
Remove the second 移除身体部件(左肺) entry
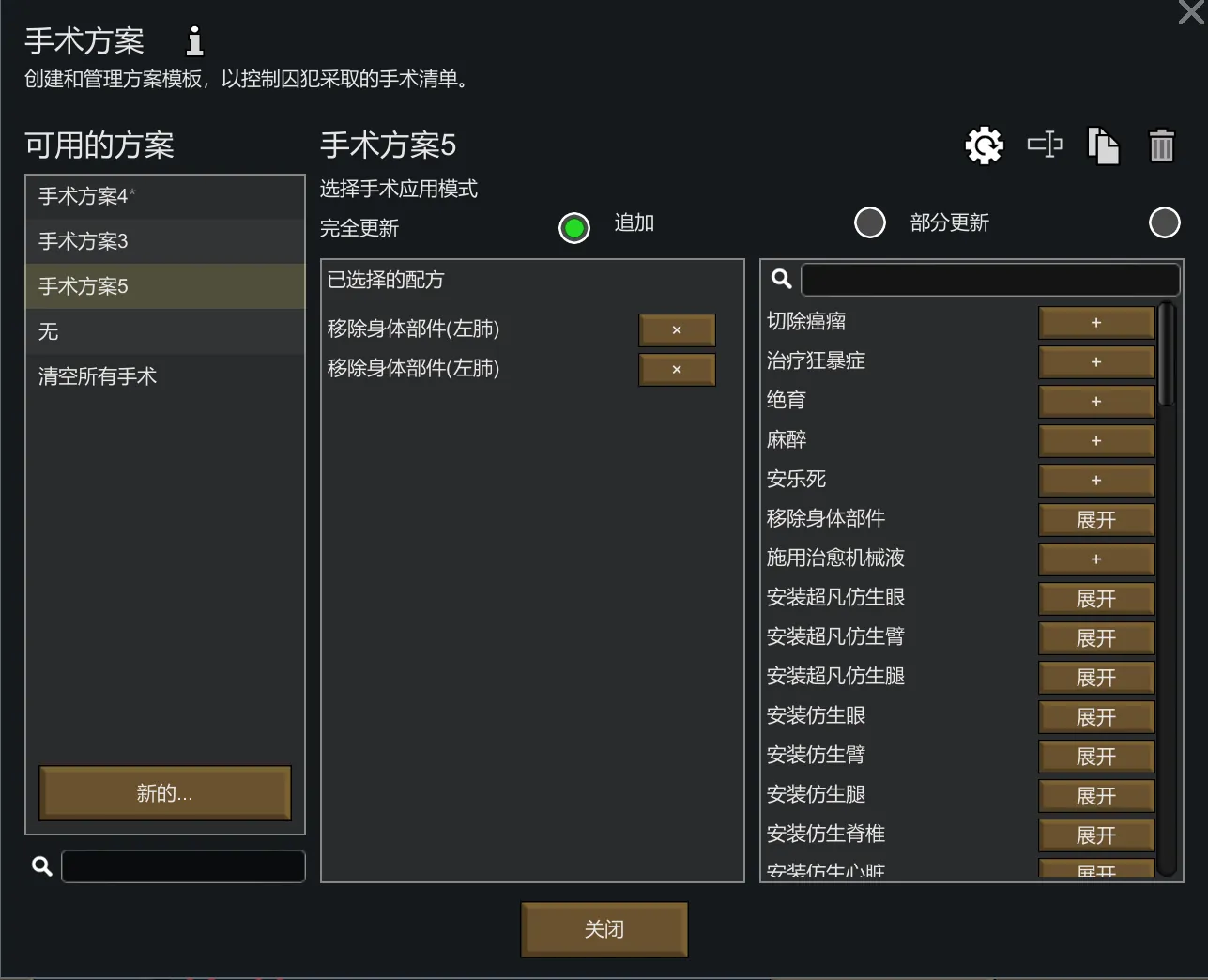(677, 370)
